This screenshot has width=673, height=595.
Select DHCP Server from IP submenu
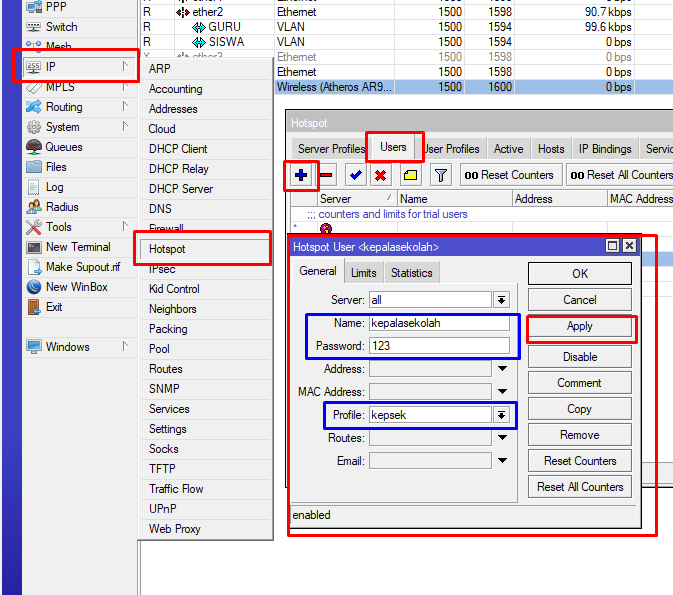click(181, 189)
